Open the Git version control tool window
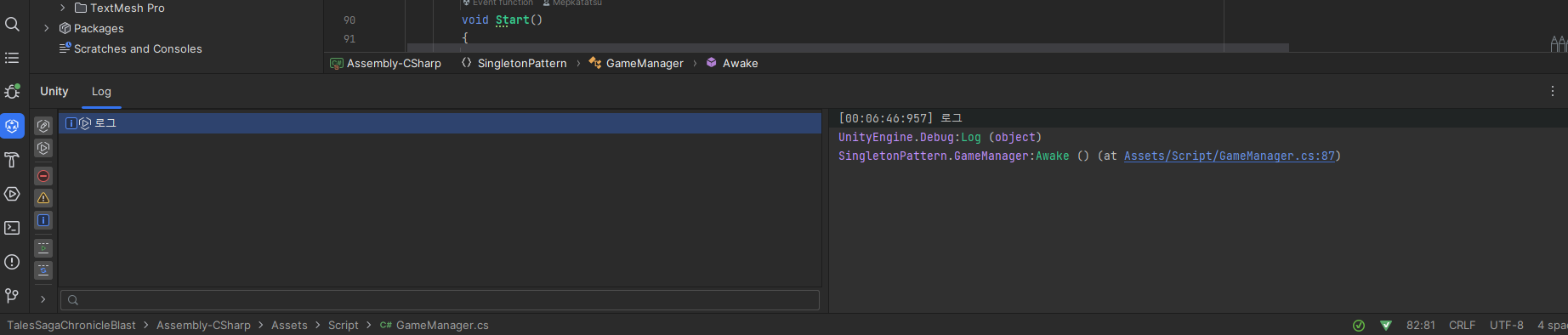 (x=12, y=296)
